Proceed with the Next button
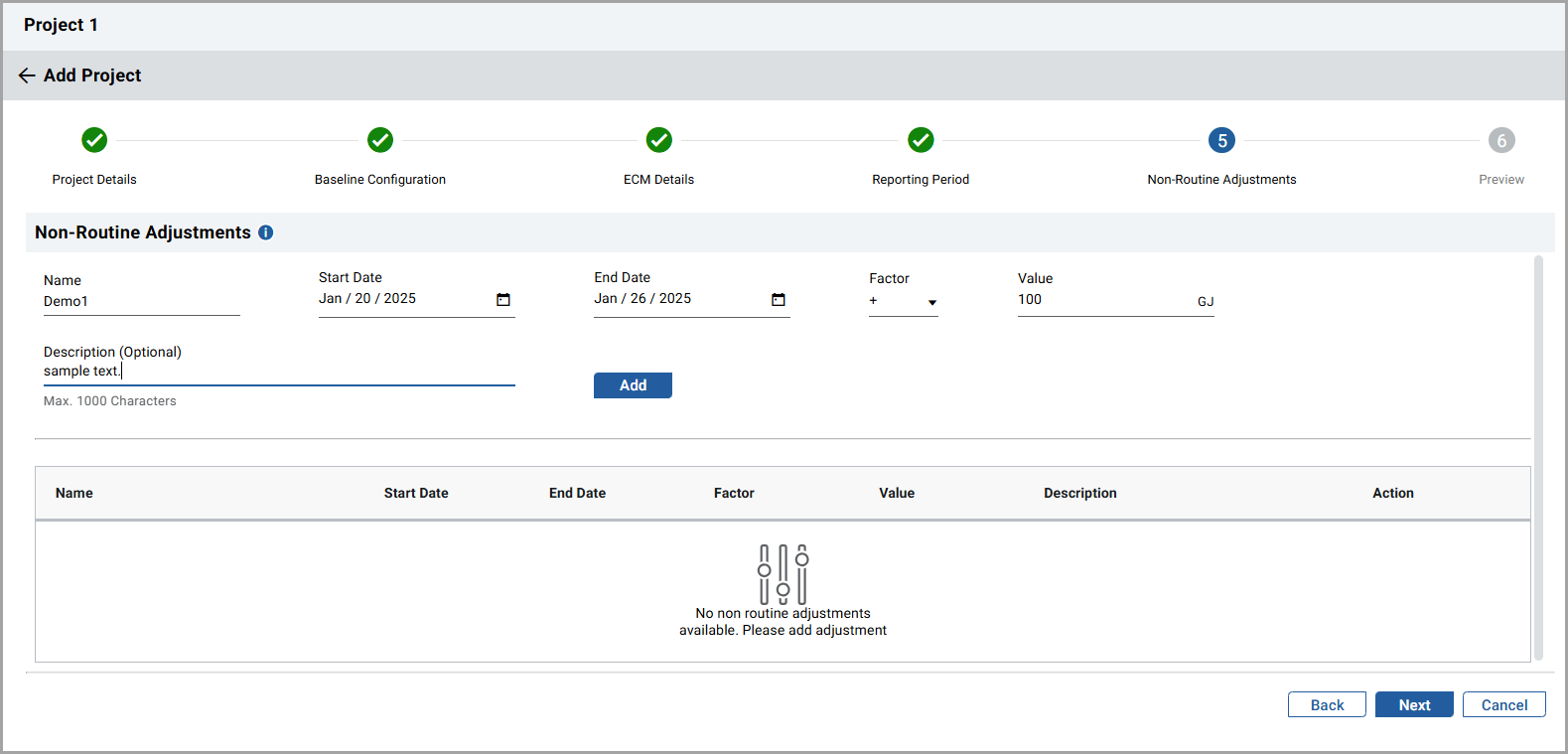1568x754 pixels. coord(1414,704)
